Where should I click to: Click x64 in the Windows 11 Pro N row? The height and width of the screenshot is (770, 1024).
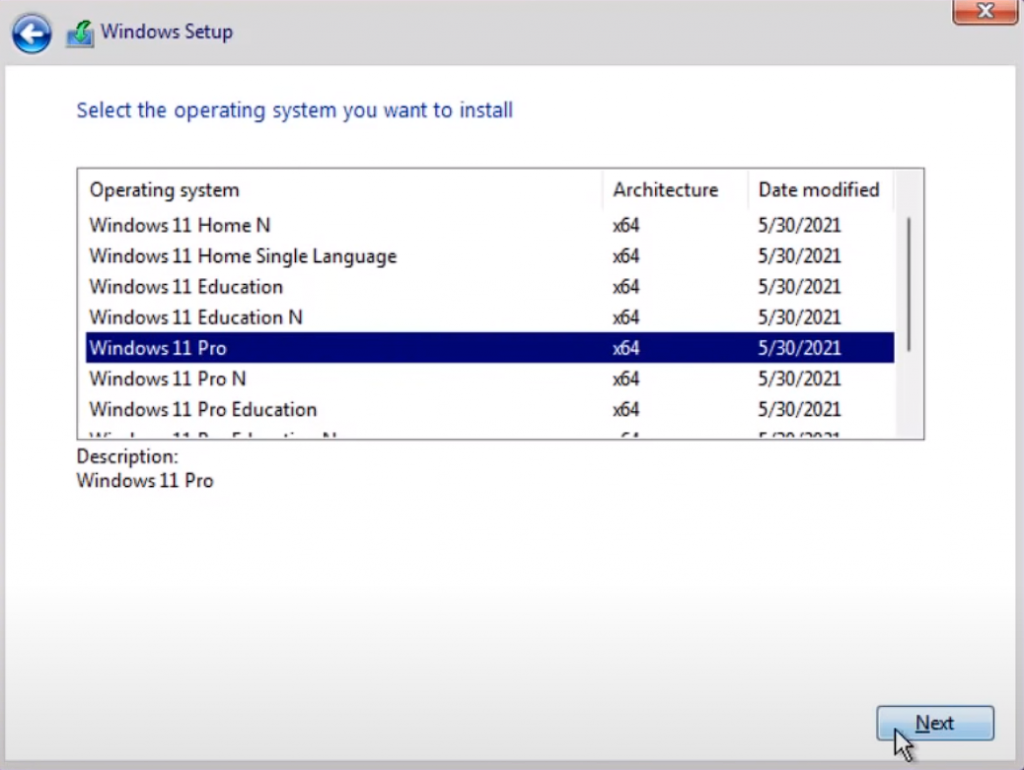click(x=626, y=379)
